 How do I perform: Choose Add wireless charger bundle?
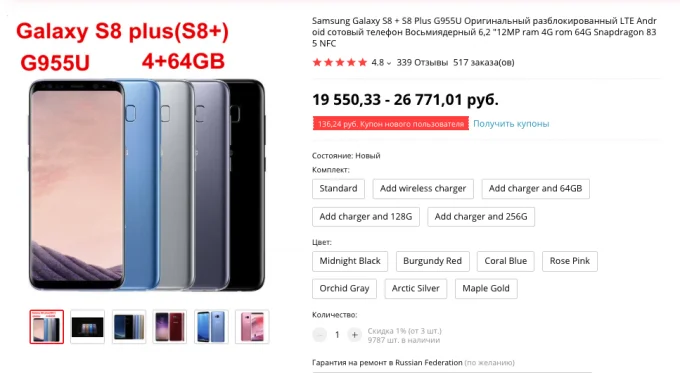pos(423,189)
